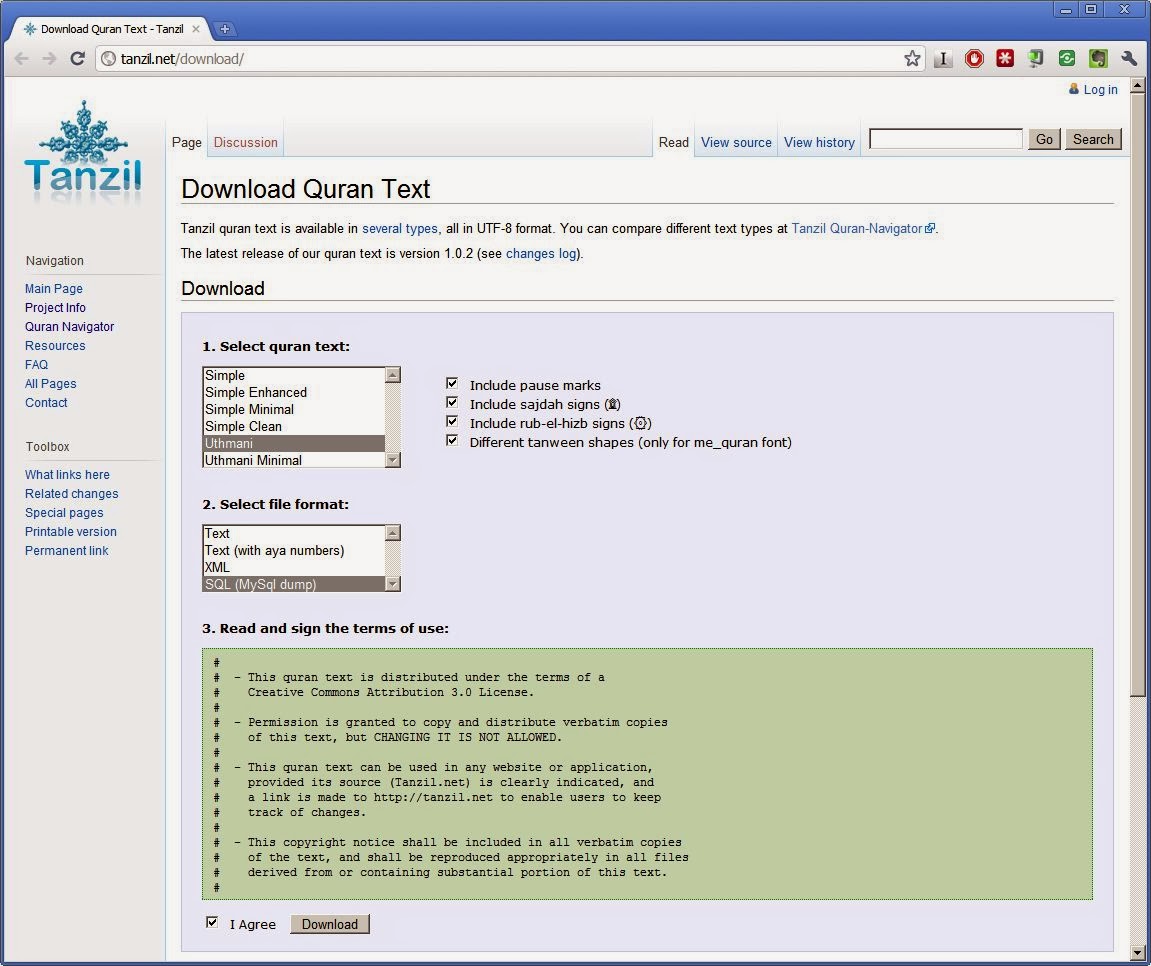Click the address bar URL
1151x966 pixels.
pos(182,59)
